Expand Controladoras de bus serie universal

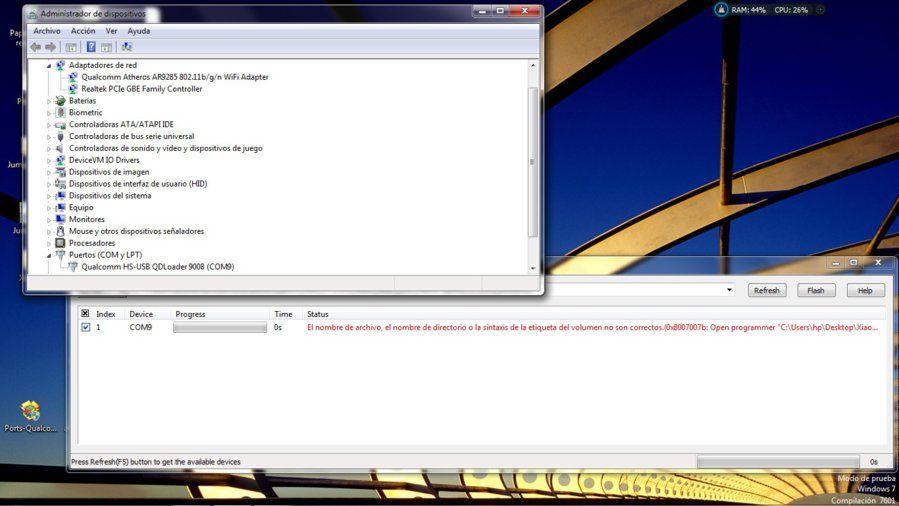[49, 137]
